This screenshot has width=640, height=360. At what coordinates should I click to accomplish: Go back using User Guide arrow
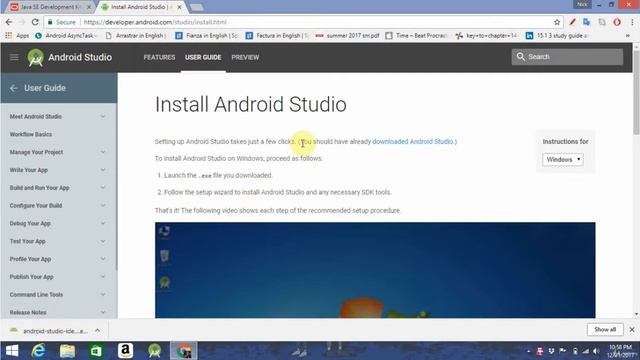click(x=13, y=88)
